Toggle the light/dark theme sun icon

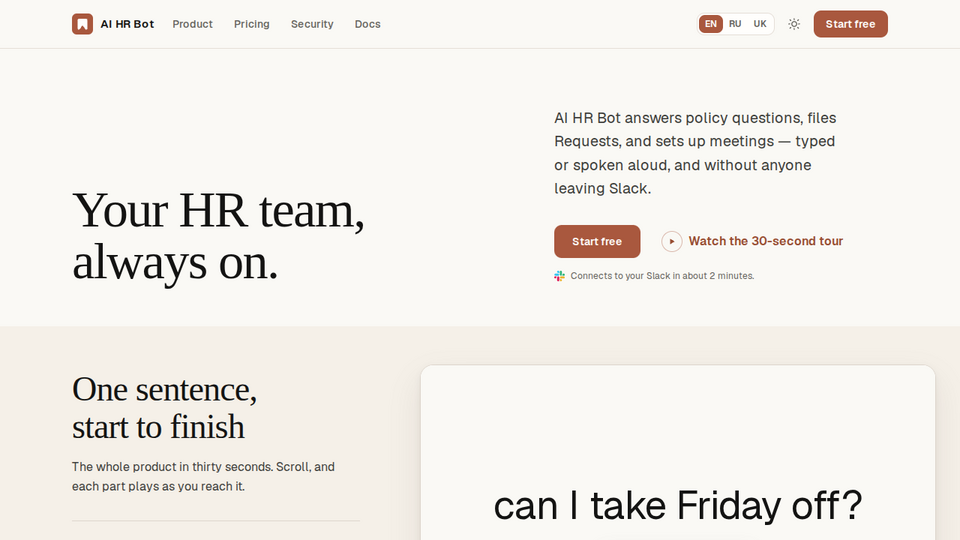click(793, 24)
